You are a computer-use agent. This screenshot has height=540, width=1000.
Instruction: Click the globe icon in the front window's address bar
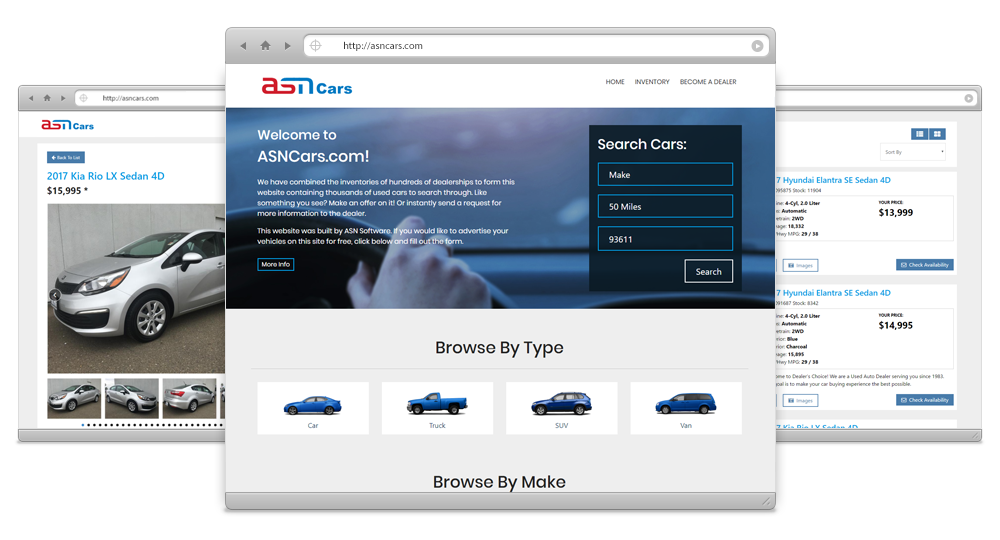(x=316, y=46)
